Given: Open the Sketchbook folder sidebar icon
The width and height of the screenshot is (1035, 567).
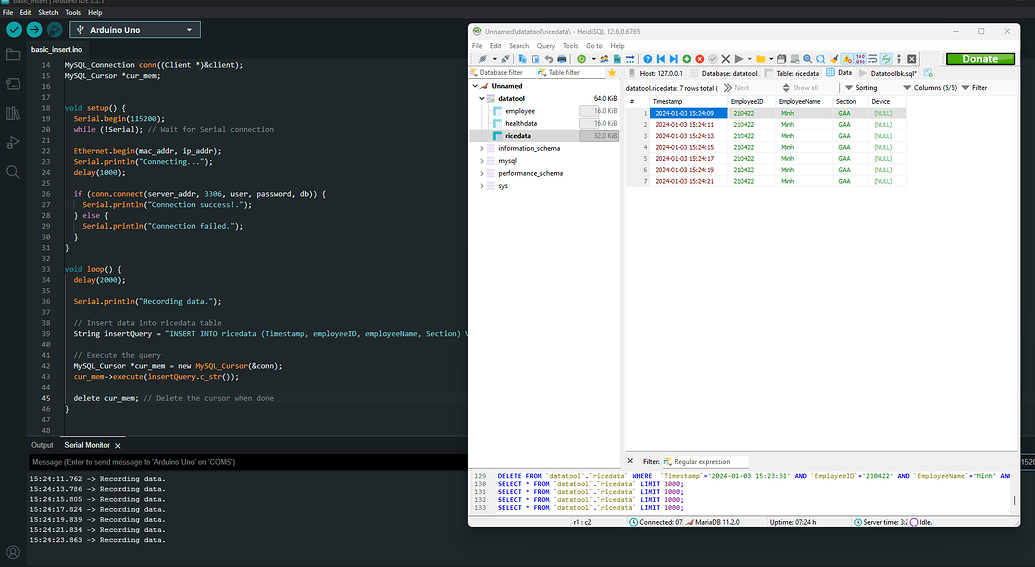Looking at the screenshot, I should point(13,54).
